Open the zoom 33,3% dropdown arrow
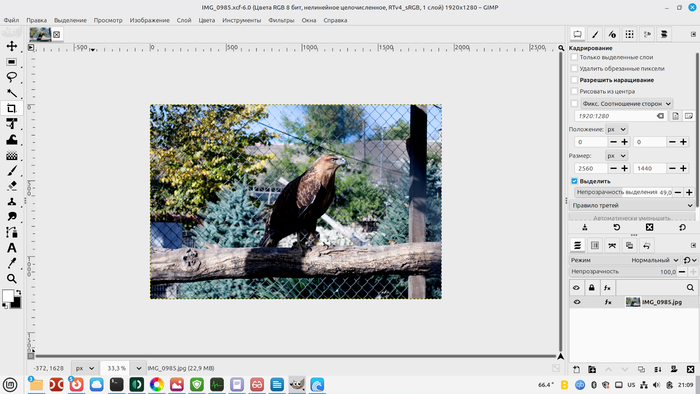This screenshot has height=394, width=700. click(x=138, y=368)
